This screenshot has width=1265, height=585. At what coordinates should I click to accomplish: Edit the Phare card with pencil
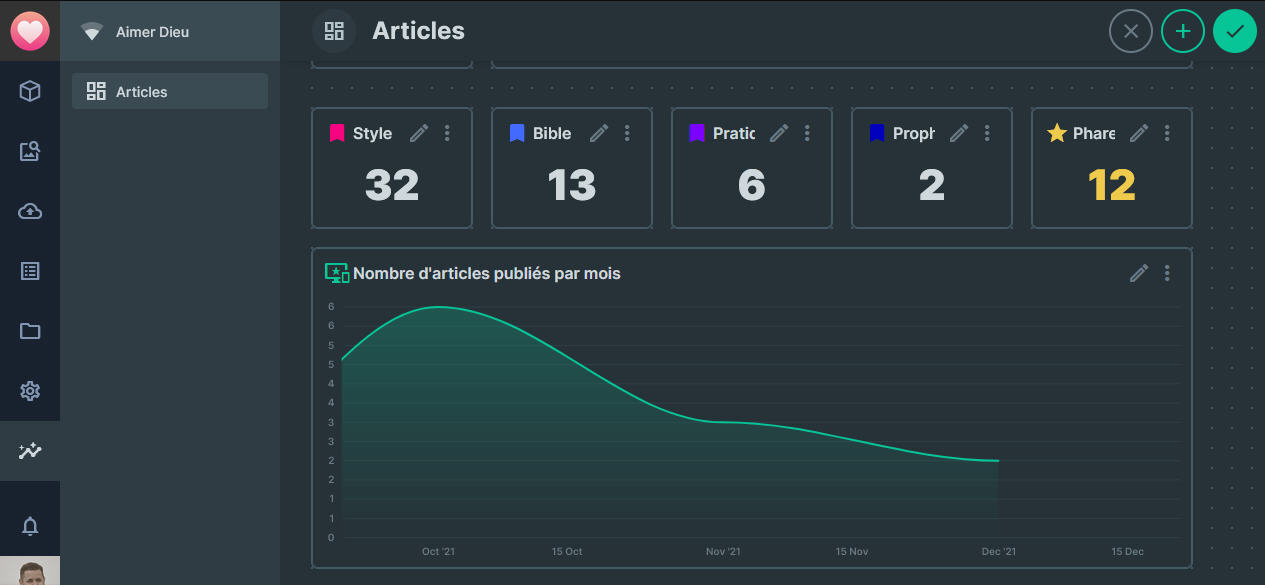pyautogui.click(x=1139, y=133)
